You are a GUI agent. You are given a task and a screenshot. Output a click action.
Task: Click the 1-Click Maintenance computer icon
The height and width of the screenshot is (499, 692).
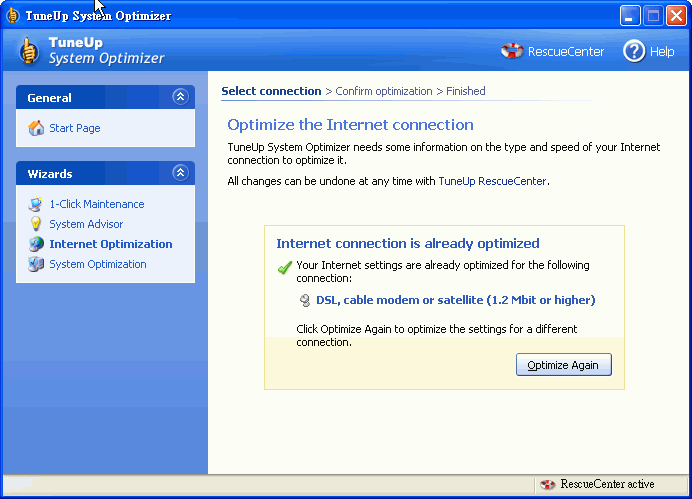tap(35, 204)
